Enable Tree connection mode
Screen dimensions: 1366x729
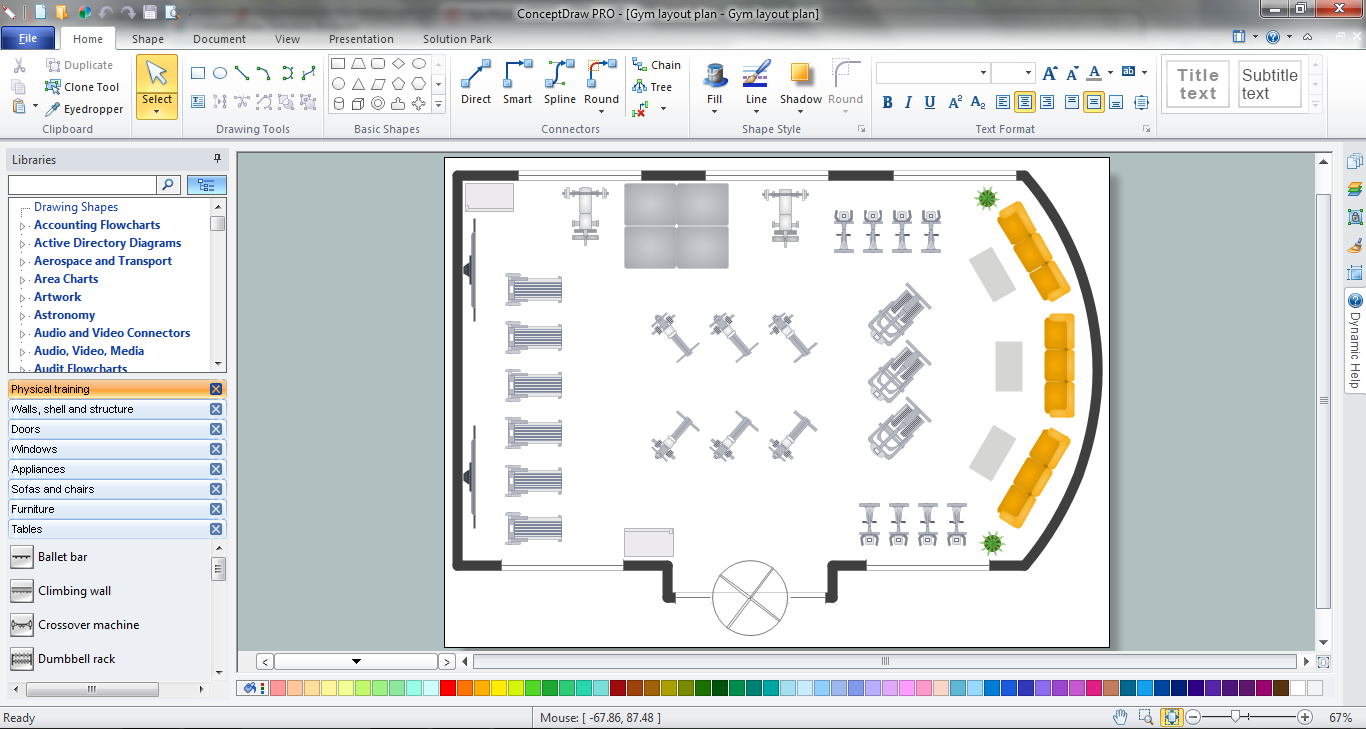point(652,87)
